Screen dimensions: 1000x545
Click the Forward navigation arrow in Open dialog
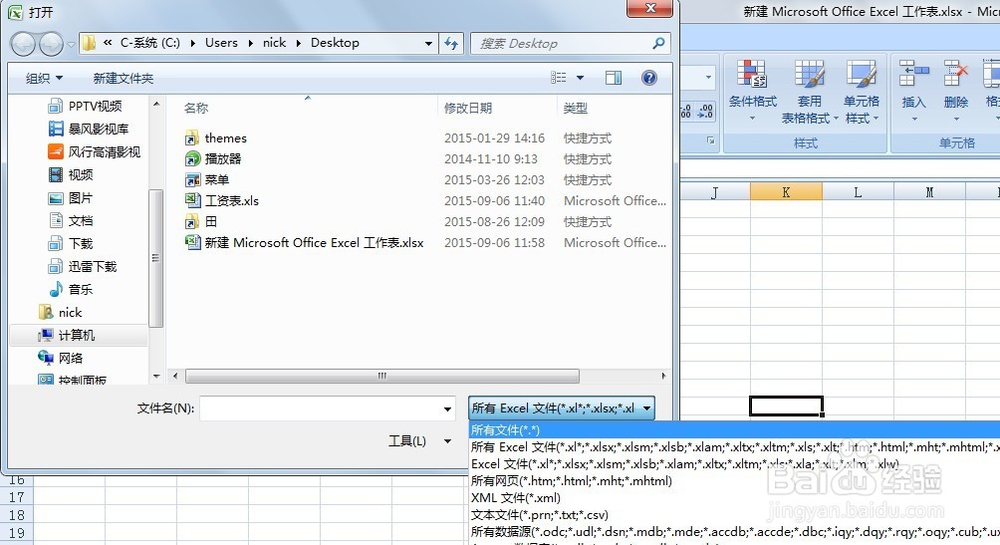coord(50,43)
